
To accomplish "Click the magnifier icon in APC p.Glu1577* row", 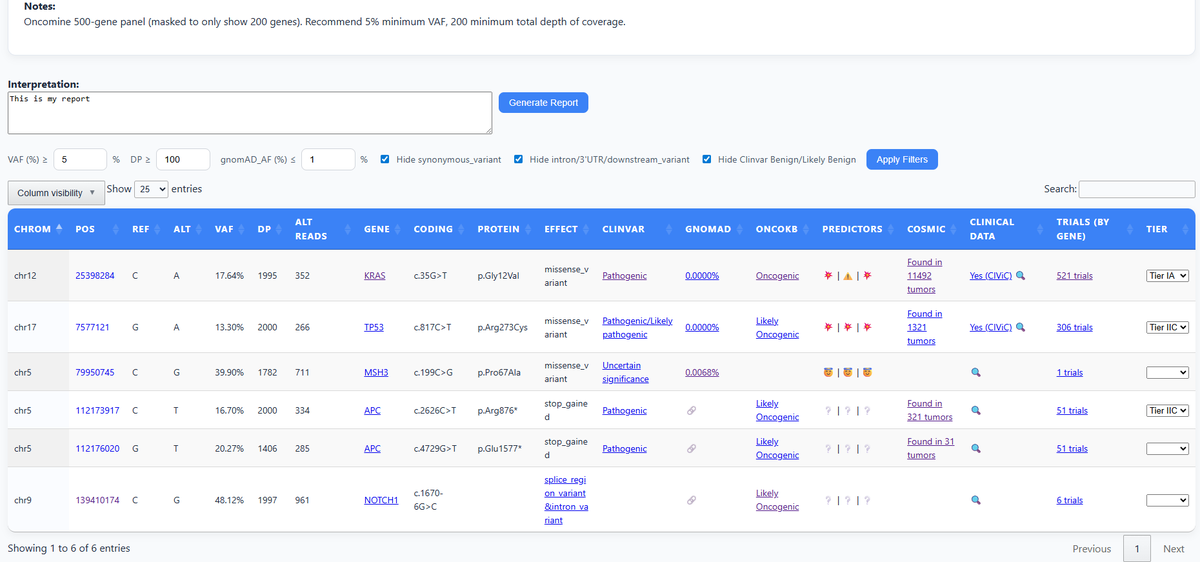I will coord(976,449).
